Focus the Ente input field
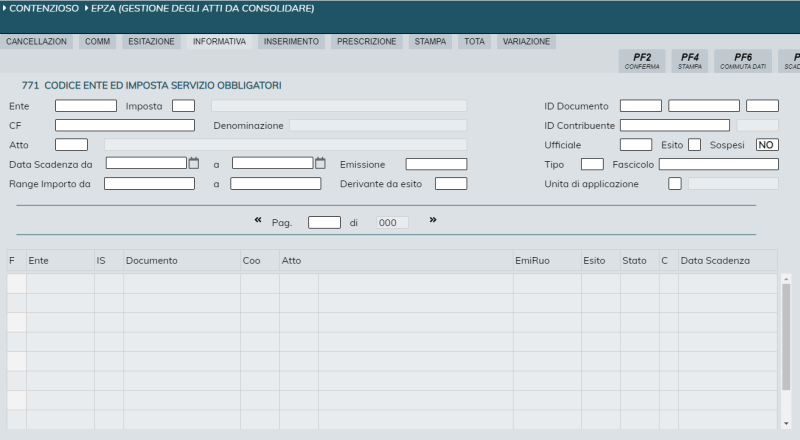Screen dimensions: 800x440 [x=86, y=106]
